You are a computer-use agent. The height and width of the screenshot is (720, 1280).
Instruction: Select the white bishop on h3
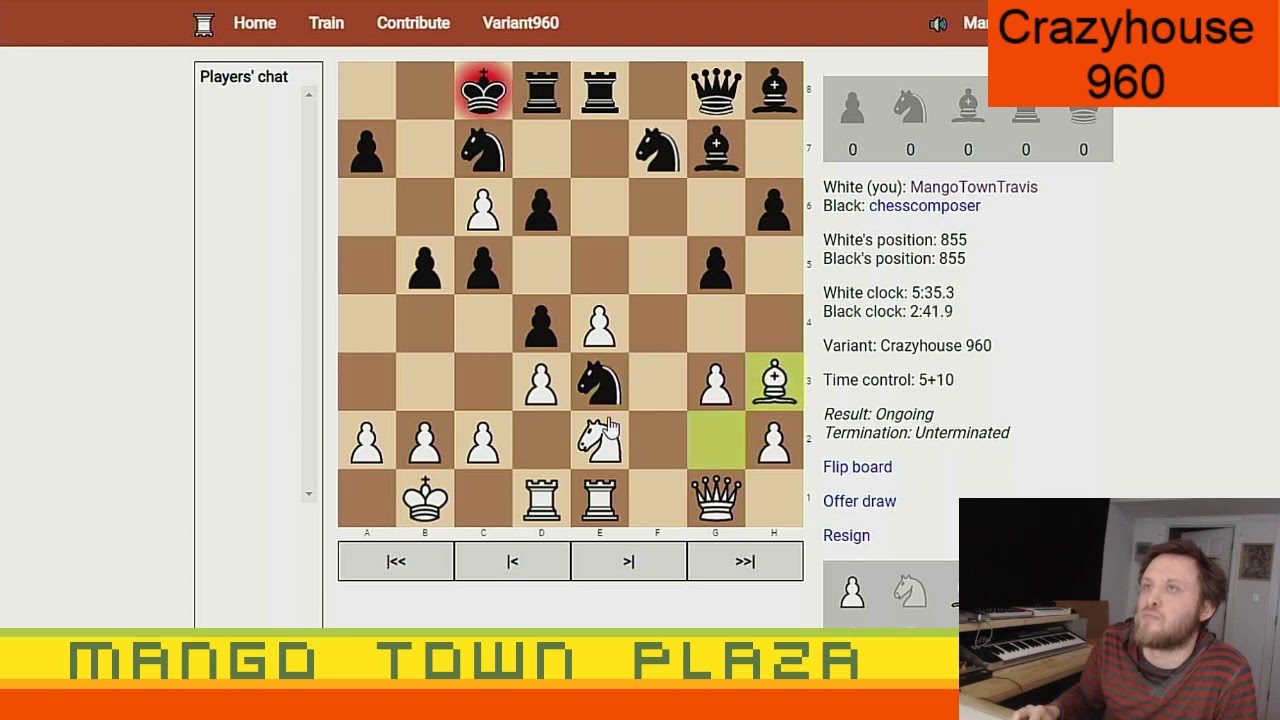(x=774, y=382)
